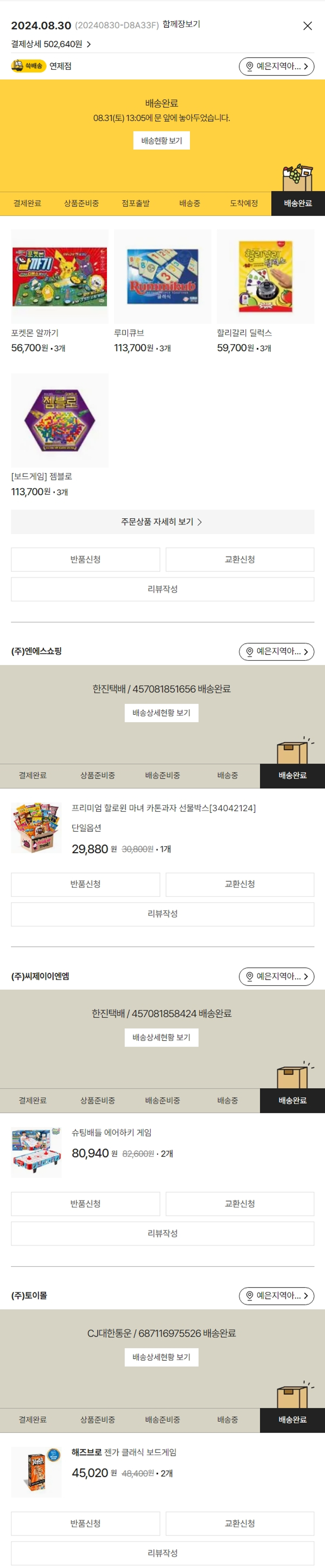Screen dimensions: 325x1568
Task: Select the 점포출발 delivery step
Action: tap(135, 203)
